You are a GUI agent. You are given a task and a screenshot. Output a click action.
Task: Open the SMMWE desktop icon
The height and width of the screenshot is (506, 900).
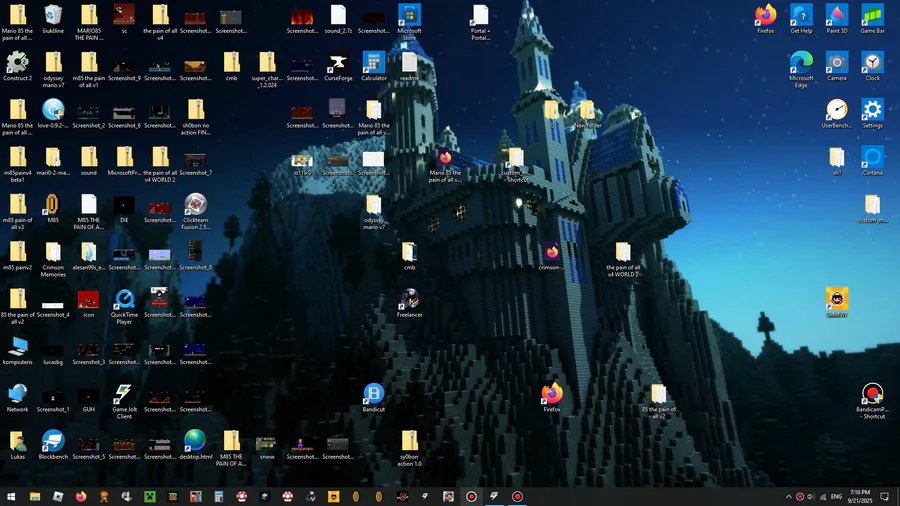(837, 299)
